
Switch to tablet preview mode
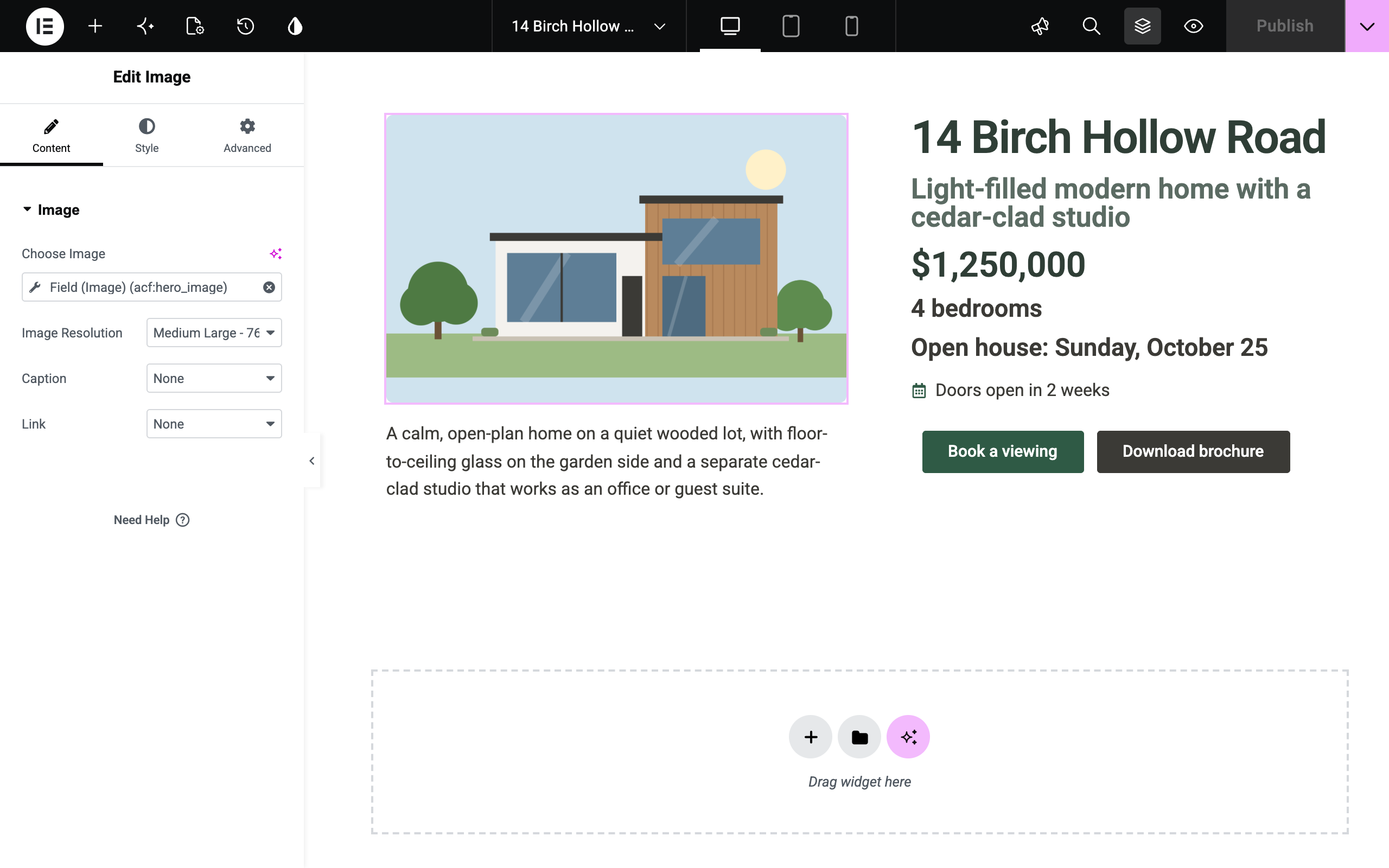tap(791, 26)
